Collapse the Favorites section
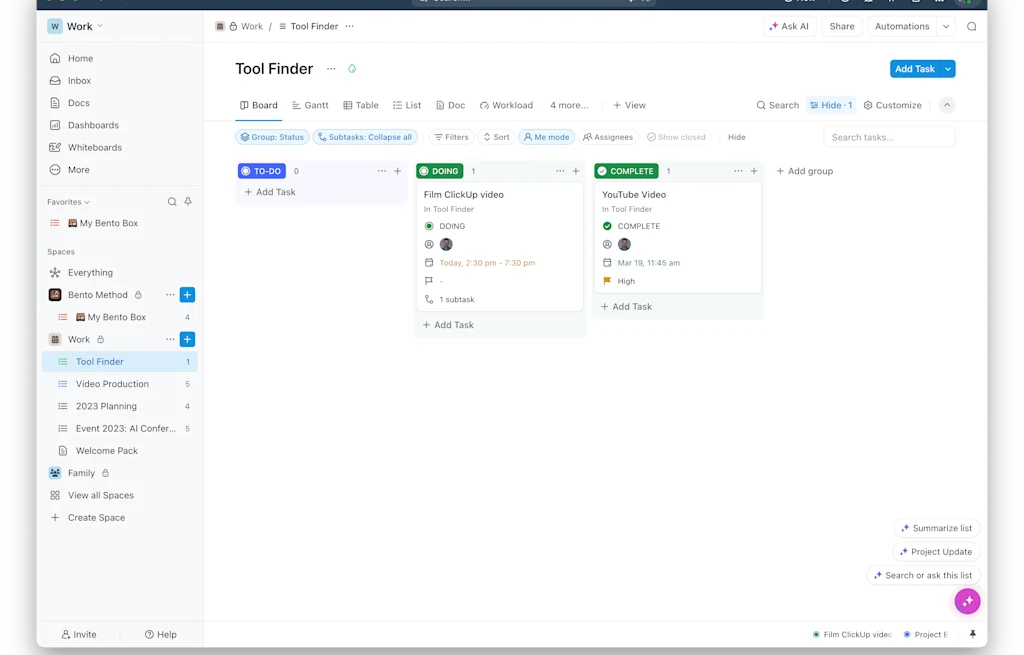Viewport: 1024px width, 655px height. click(68, 202)
